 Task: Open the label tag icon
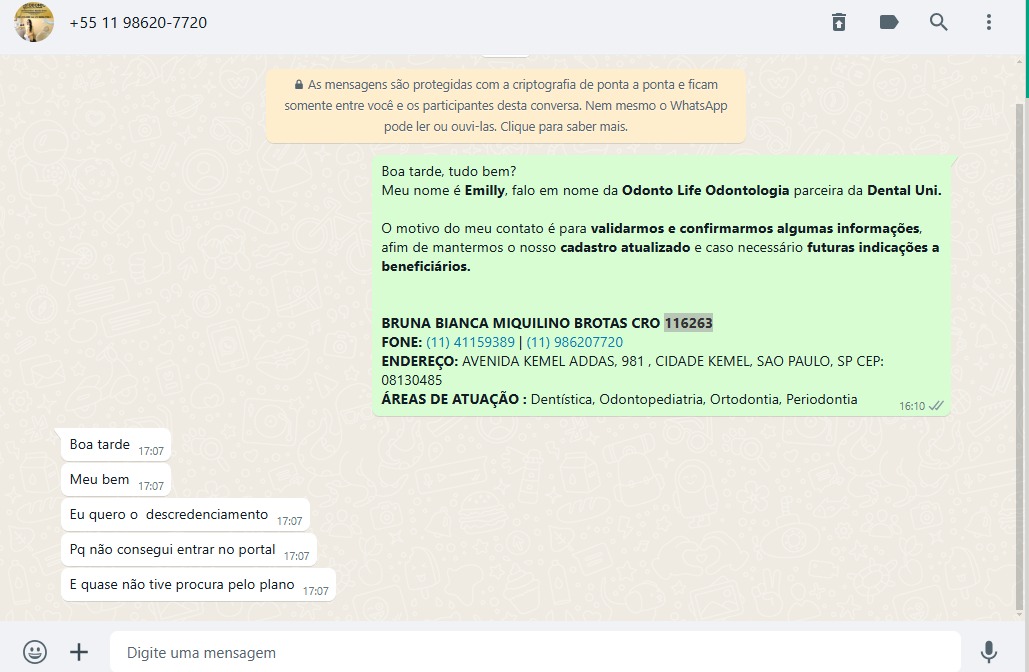(889, 22)
